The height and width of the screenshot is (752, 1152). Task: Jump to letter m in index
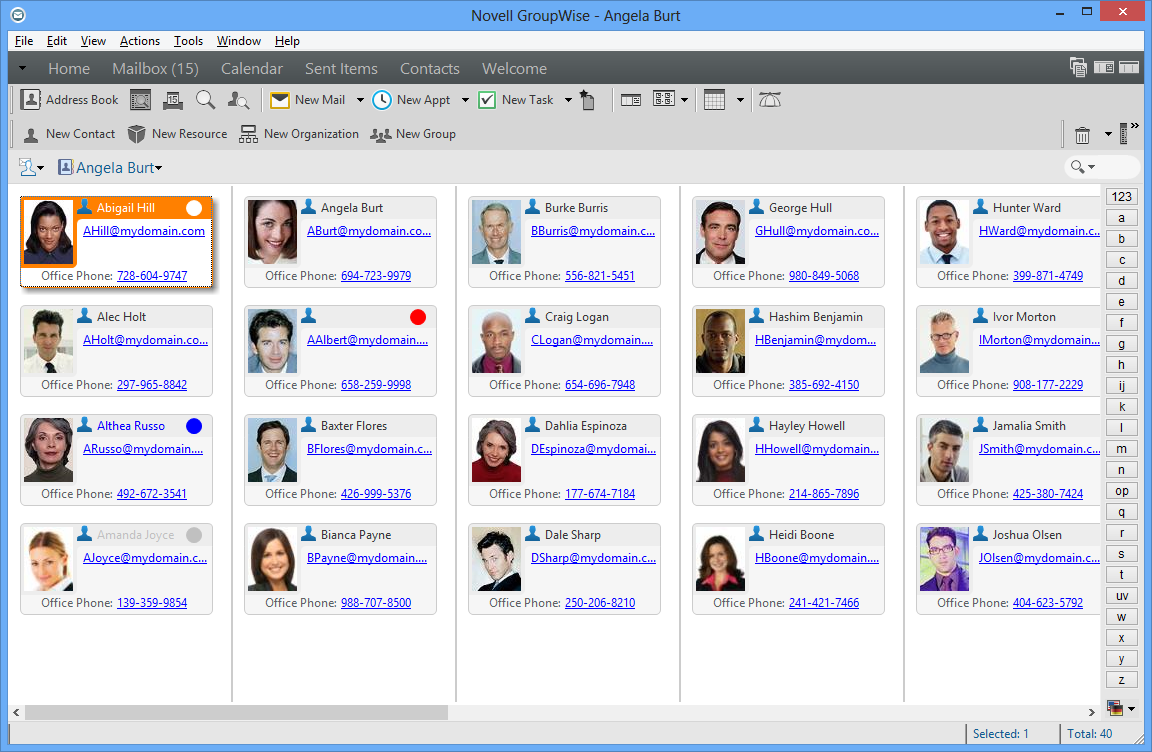1121,449
